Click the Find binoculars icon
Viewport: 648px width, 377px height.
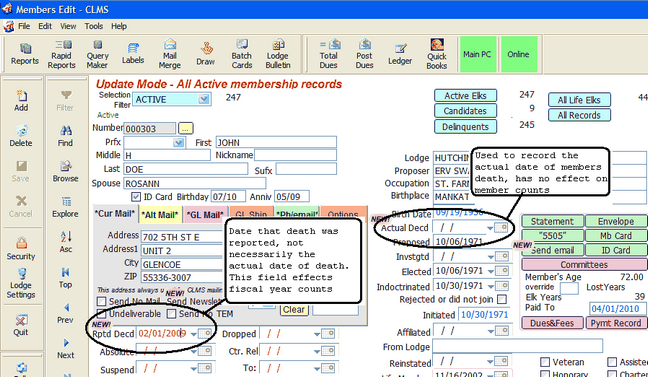click(65, 136)
